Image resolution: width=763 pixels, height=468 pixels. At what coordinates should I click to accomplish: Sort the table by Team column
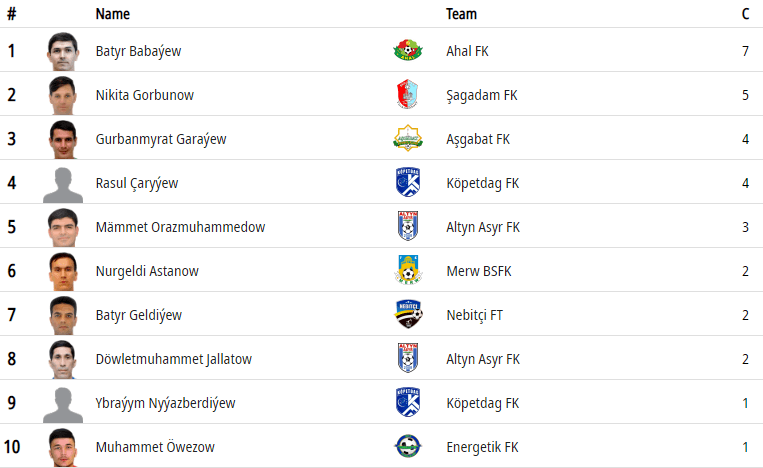(x=461, y=14)
